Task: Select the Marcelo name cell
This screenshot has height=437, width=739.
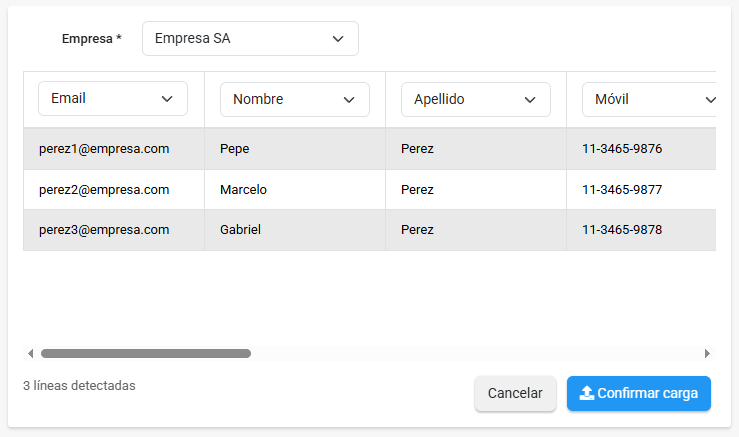Action: pos(243,189)
